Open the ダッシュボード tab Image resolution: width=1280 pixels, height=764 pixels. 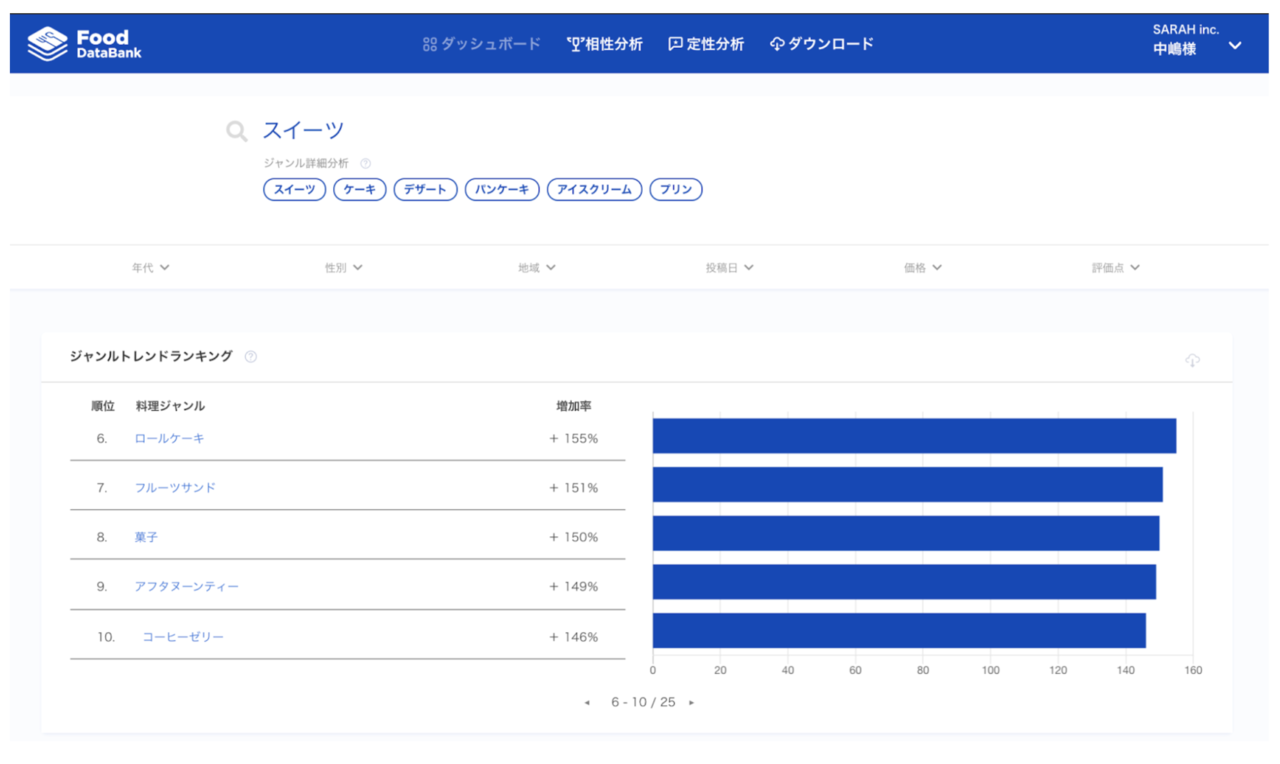pyautogui.click(x=481, y=44)
